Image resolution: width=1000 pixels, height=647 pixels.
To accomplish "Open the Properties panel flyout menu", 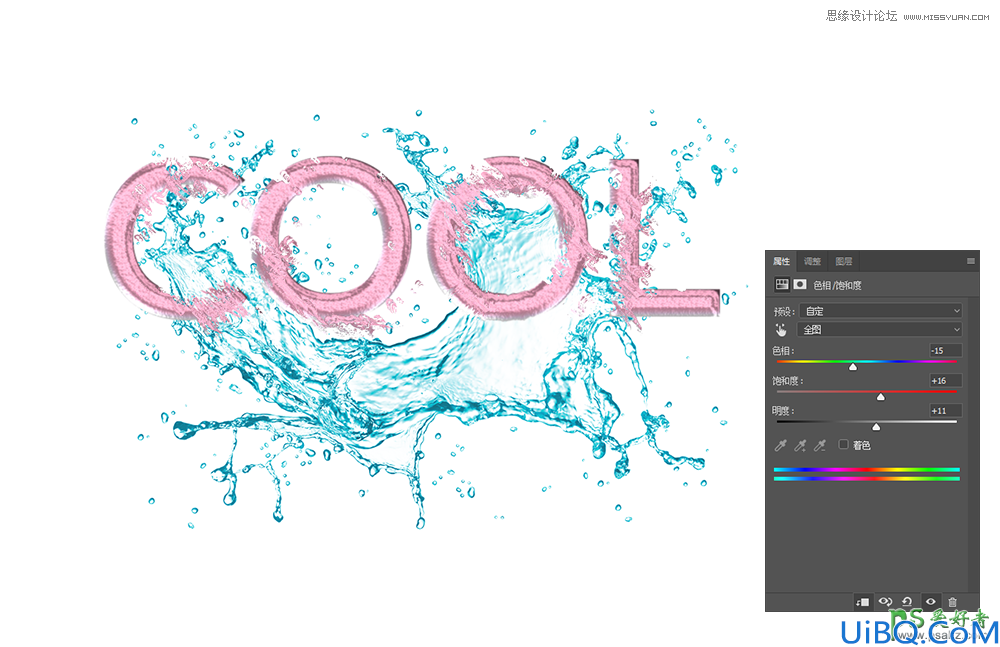I will click(x=971, y=261).
